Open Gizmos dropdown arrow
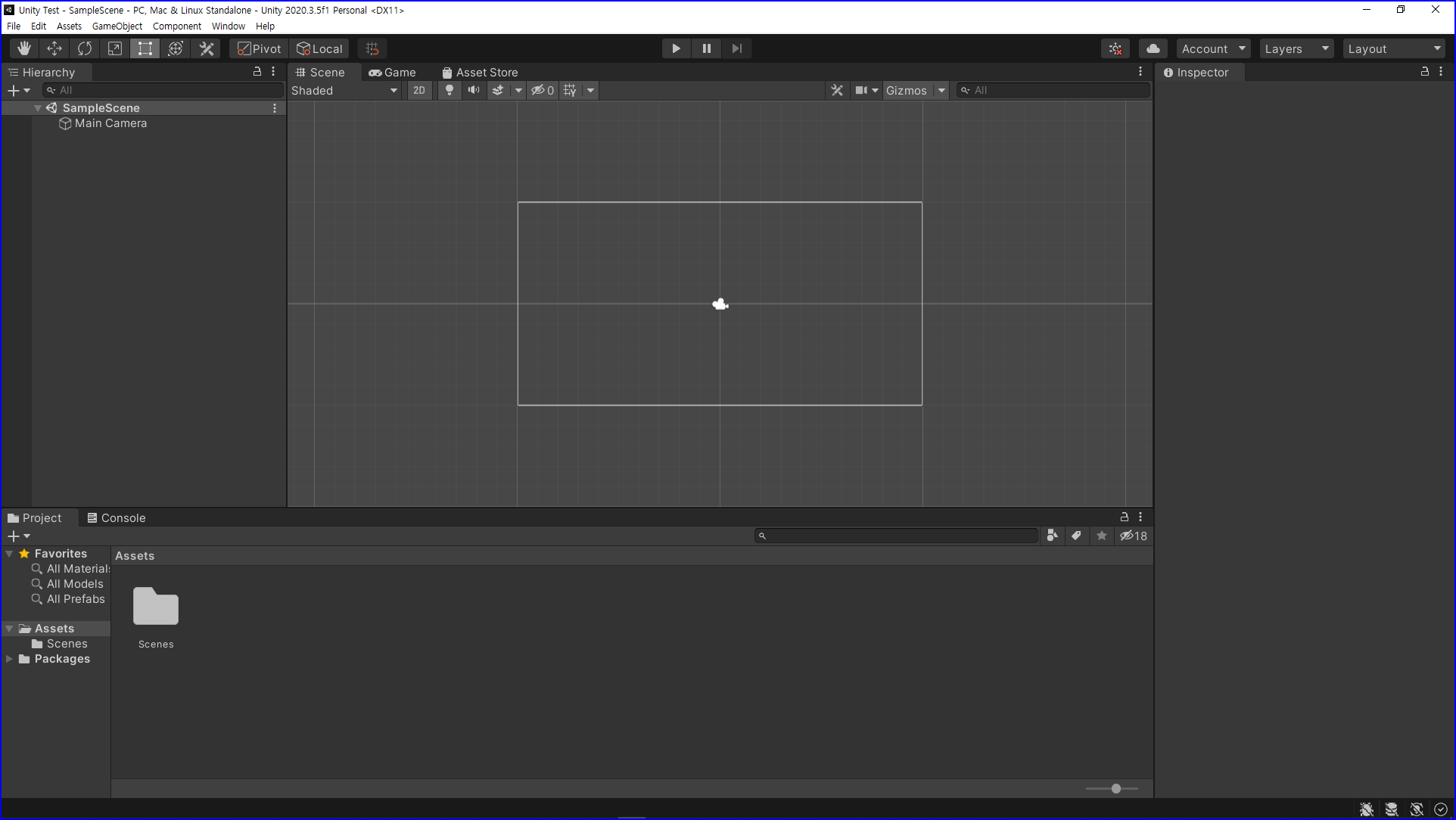 941,90
